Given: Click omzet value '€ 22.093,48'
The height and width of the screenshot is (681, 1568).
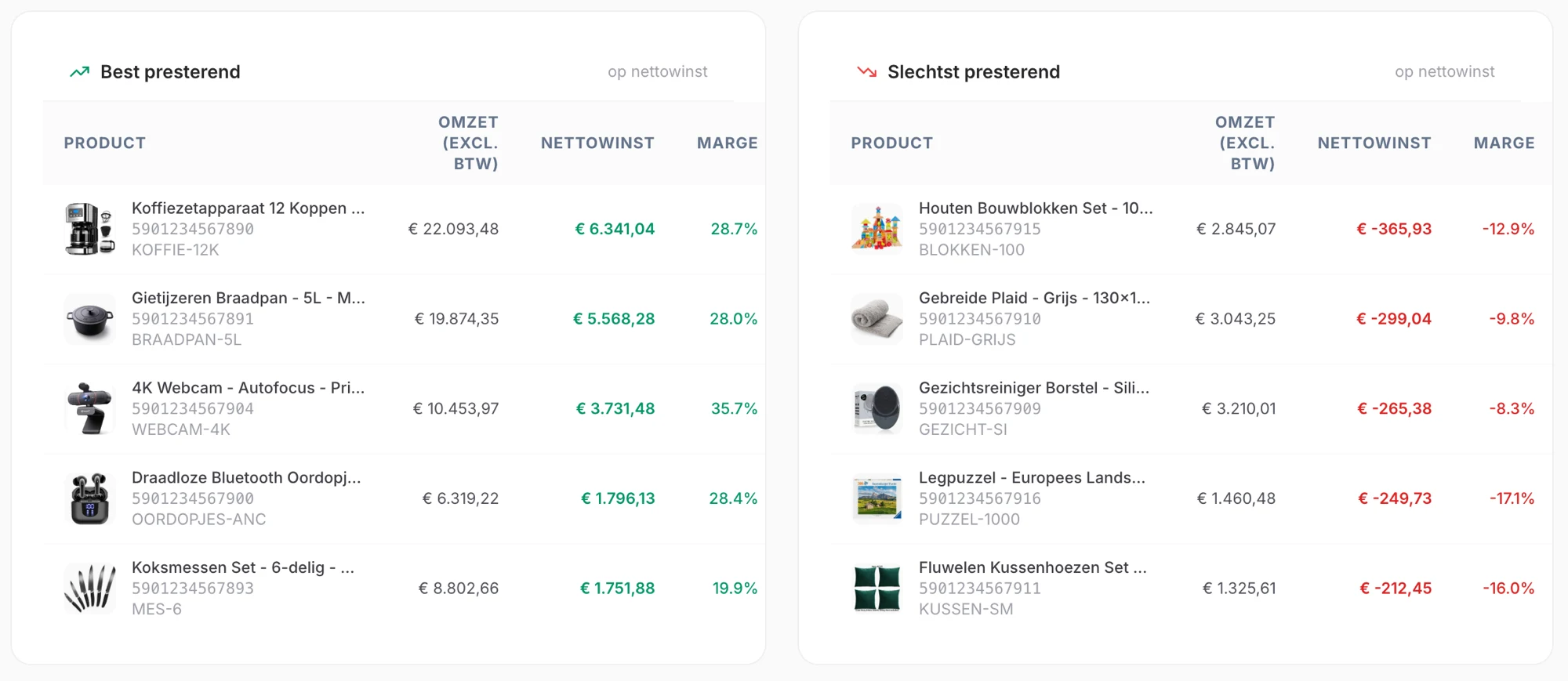Looking at the screenshot, I should pos(453,229).
